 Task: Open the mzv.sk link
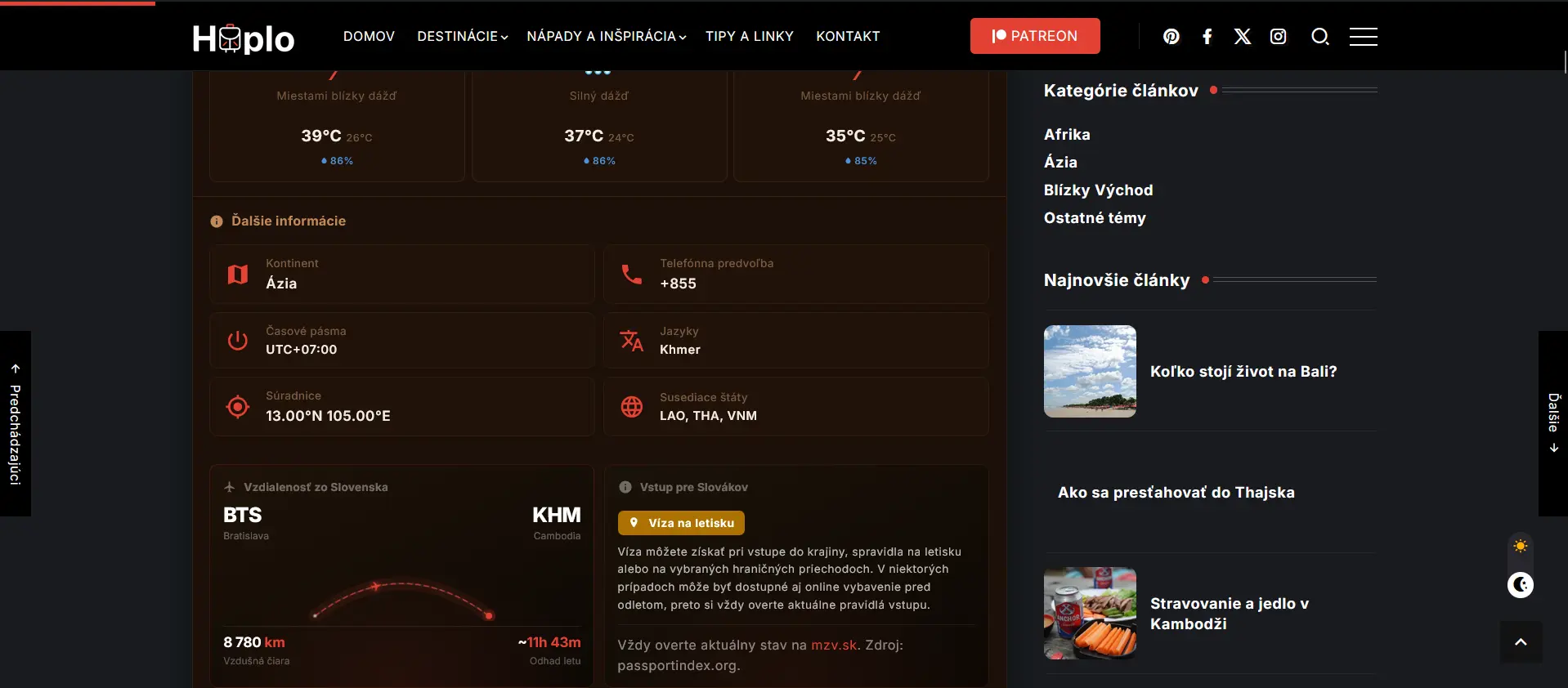(834, 645)
